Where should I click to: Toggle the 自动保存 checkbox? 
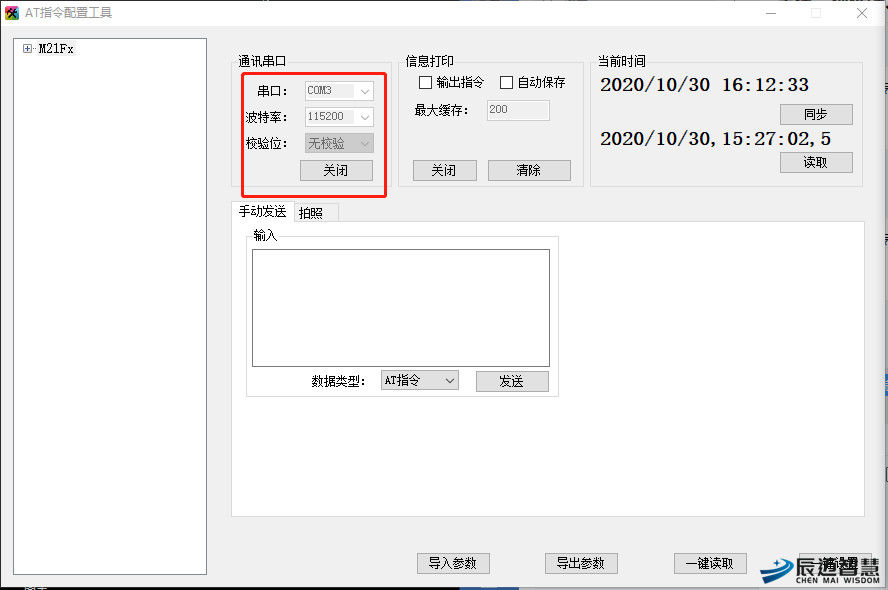(506, 83)
